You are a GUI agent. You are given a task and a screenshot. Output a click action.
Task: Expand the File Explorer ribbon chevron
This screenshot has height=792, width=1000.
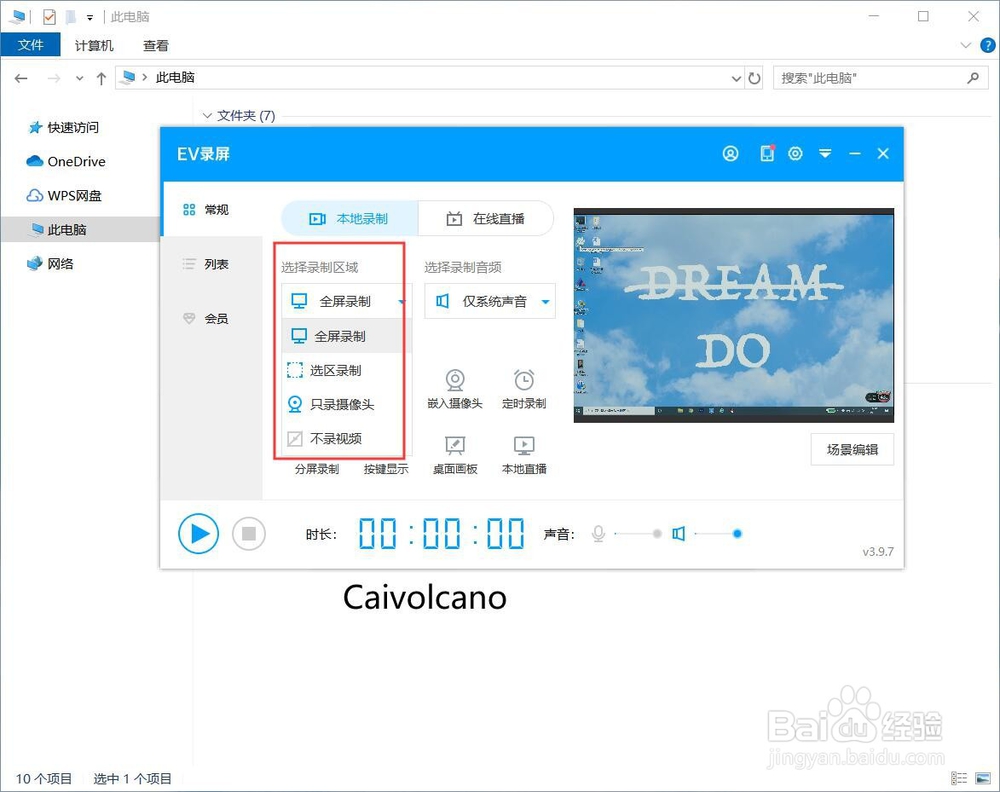click(966, 45)
